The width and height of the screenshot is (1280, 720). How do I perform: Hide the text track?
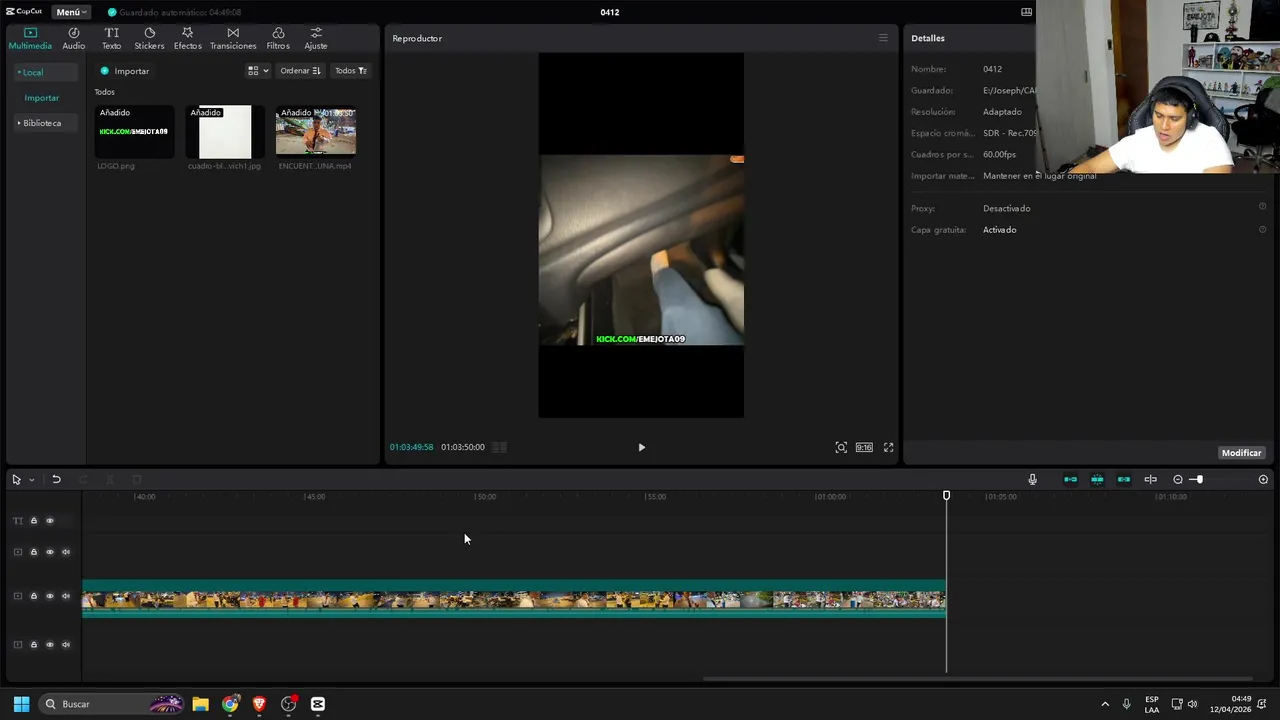coord(49,521)
